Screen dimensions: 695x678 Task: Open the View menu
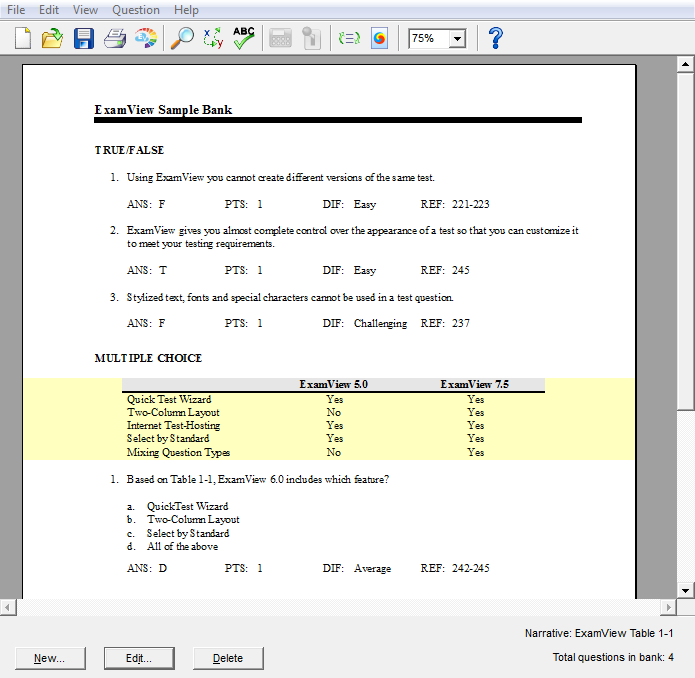(85, 10)
